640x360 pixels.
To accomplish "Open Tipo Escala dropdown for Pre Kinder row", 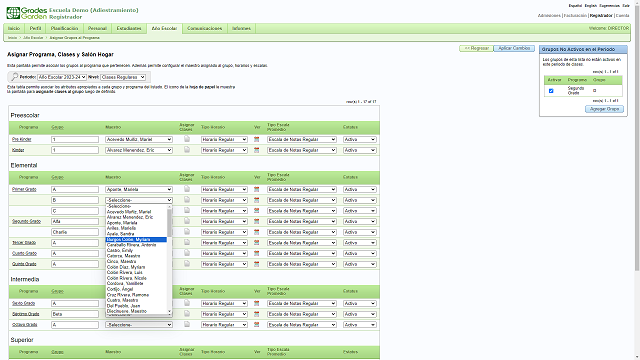I will (x=302, y=140).
